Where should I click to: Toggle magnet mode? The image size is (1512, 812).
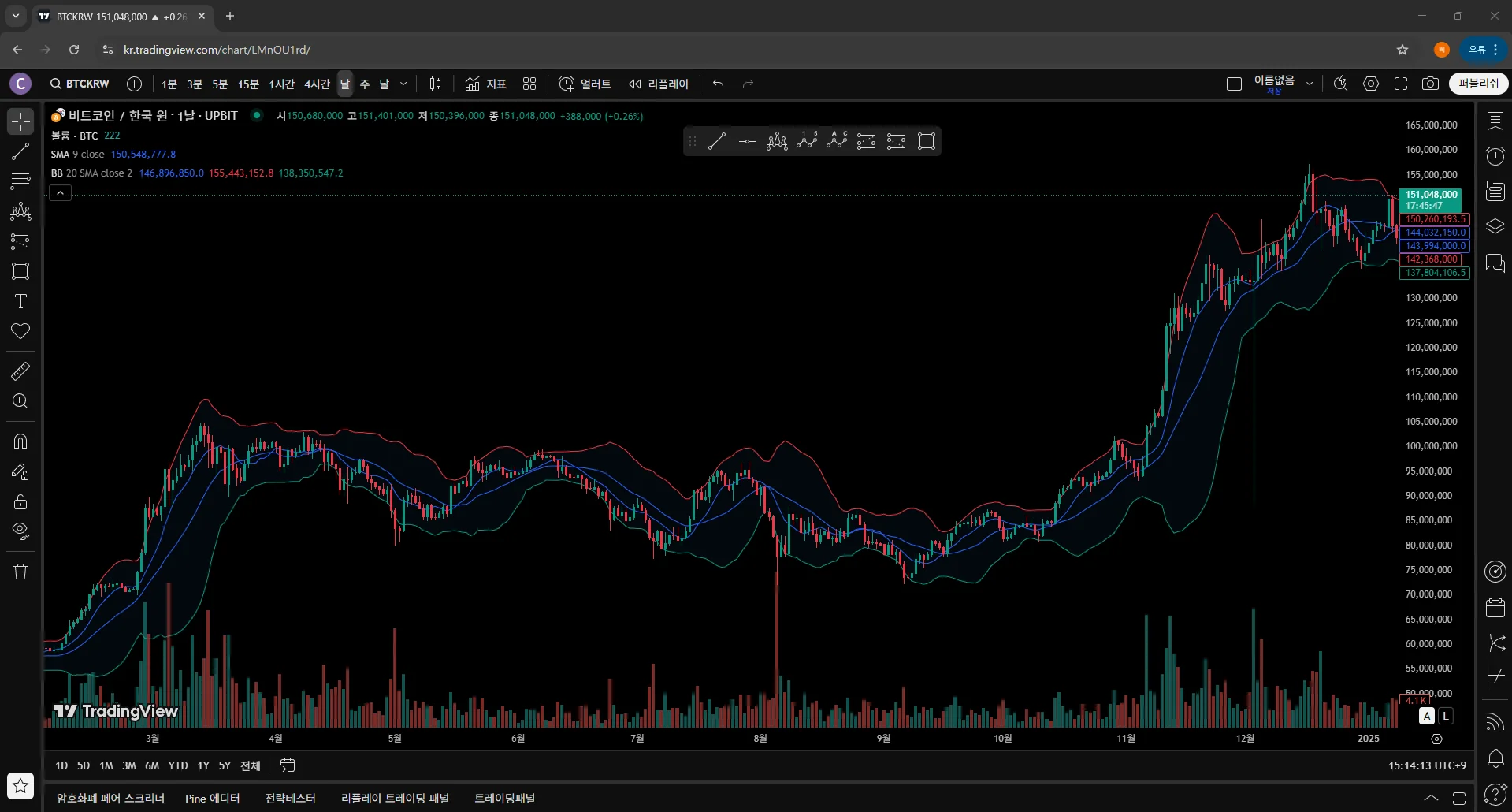click(20, 441)
